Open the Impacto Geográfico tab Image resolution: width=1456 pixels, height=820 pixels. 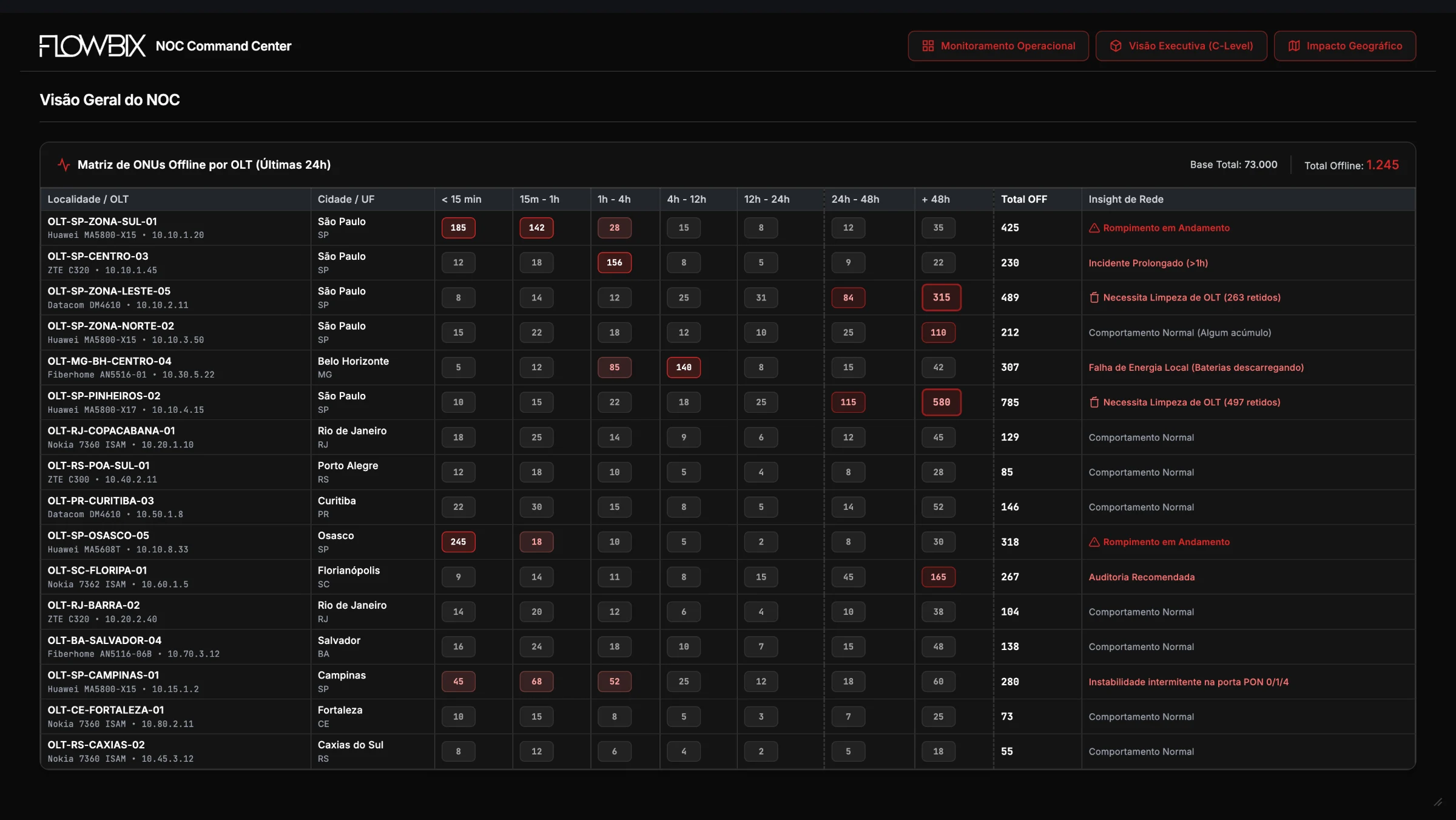(1345, 46)
